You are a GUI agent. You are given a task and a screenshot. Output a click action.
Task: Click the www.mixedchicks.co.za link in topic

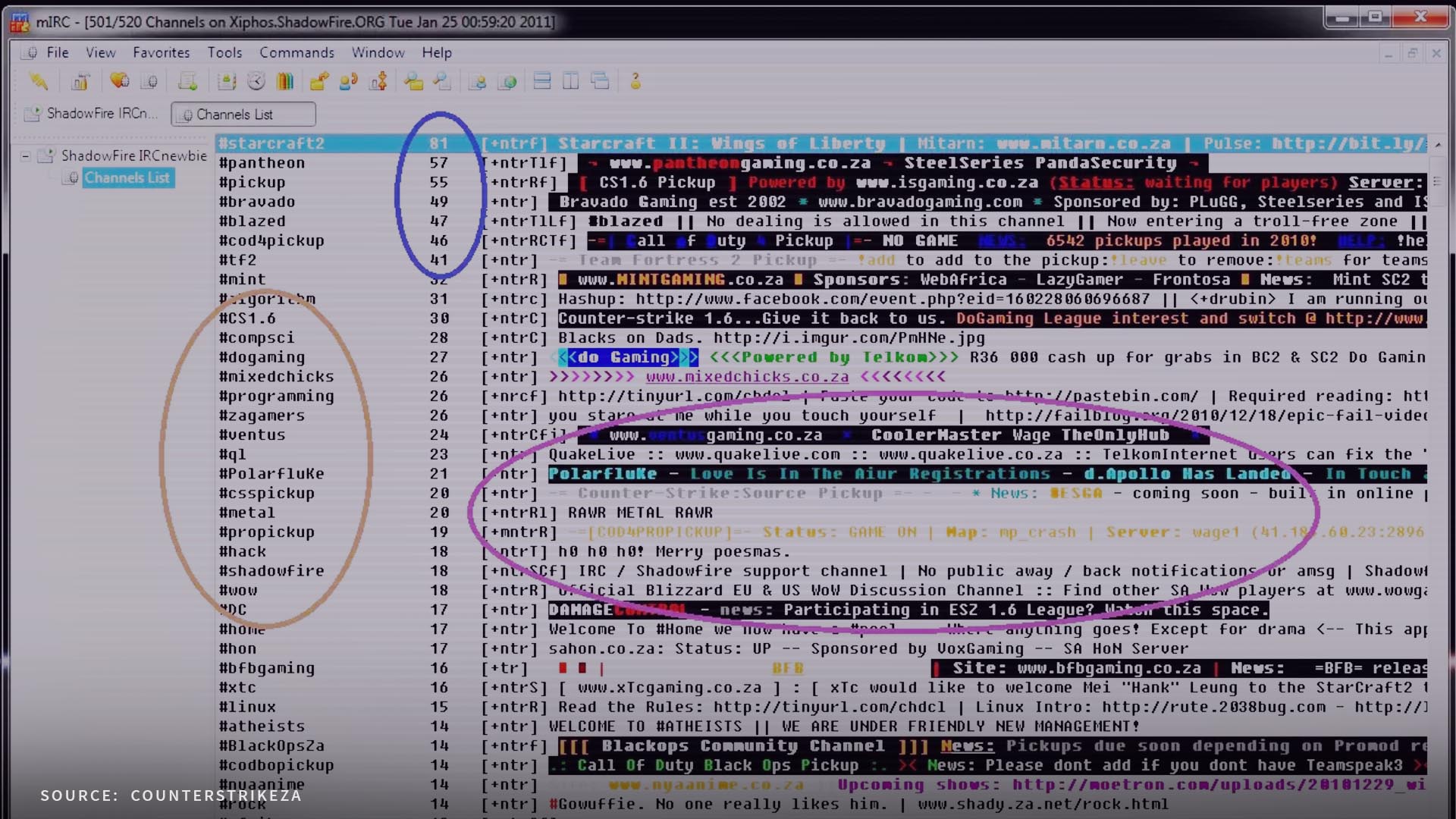coord(747,377)
